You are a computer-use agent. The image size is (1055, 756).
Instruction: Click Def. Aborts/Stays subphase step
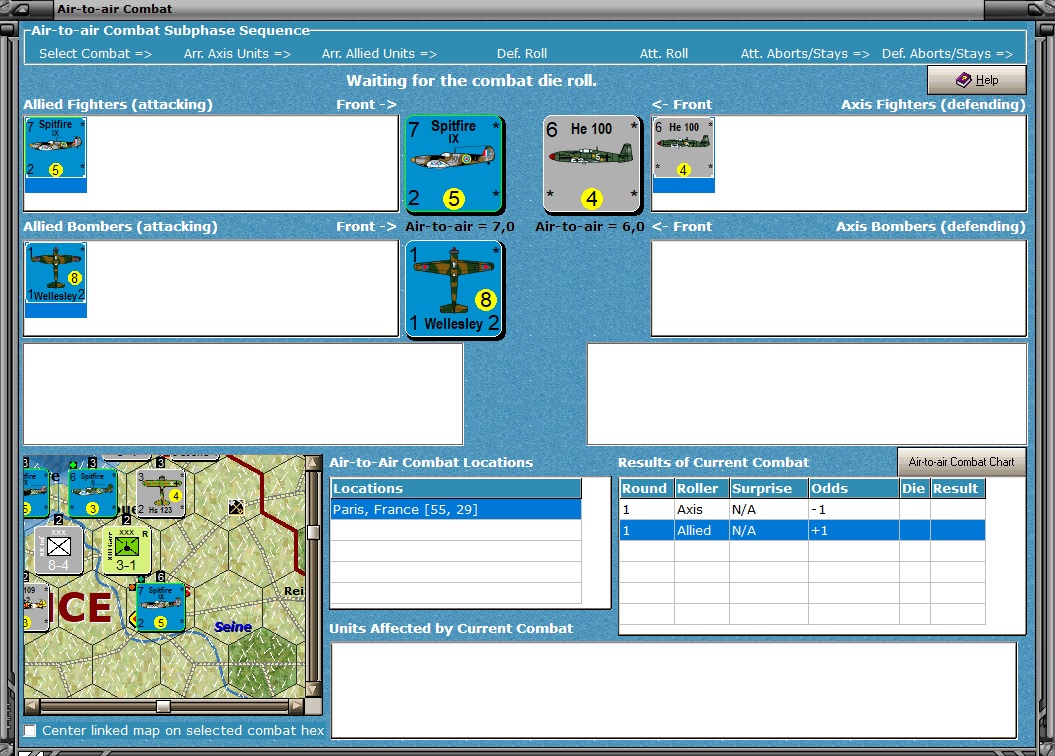[x=947, y=54]
